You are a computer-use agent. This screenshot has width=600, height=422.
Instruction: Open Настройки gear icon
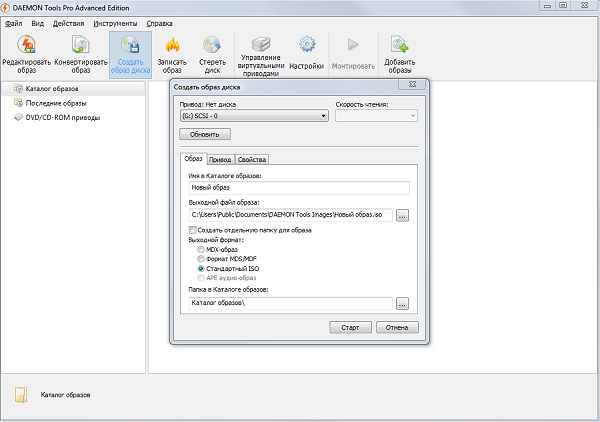(307, 46)
